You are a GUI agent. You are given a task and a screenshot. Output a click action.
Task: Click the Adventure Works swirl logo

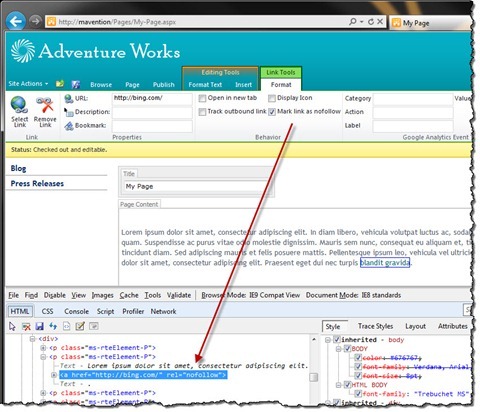point(23,51)
